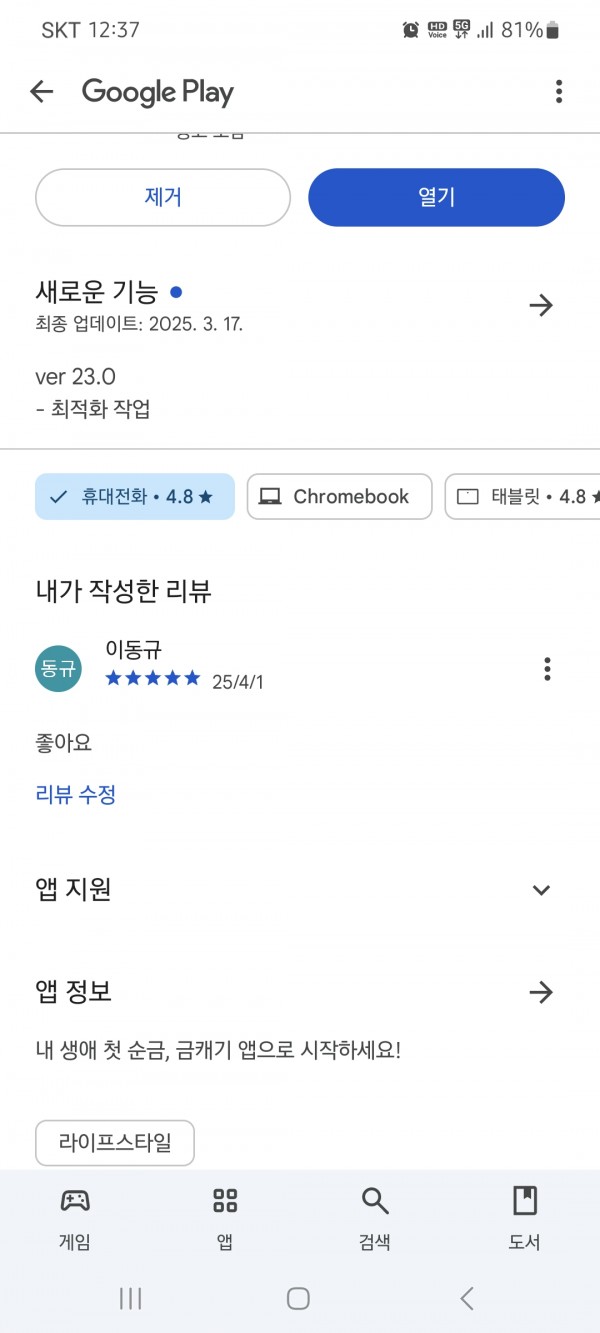Open 앱 정보 details arrow

541,992
